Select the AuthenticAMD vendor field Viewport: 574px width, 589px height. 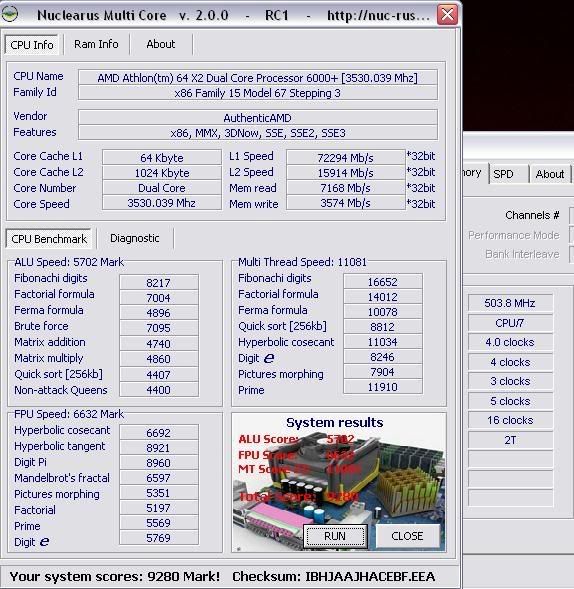[x=258, y=118]
